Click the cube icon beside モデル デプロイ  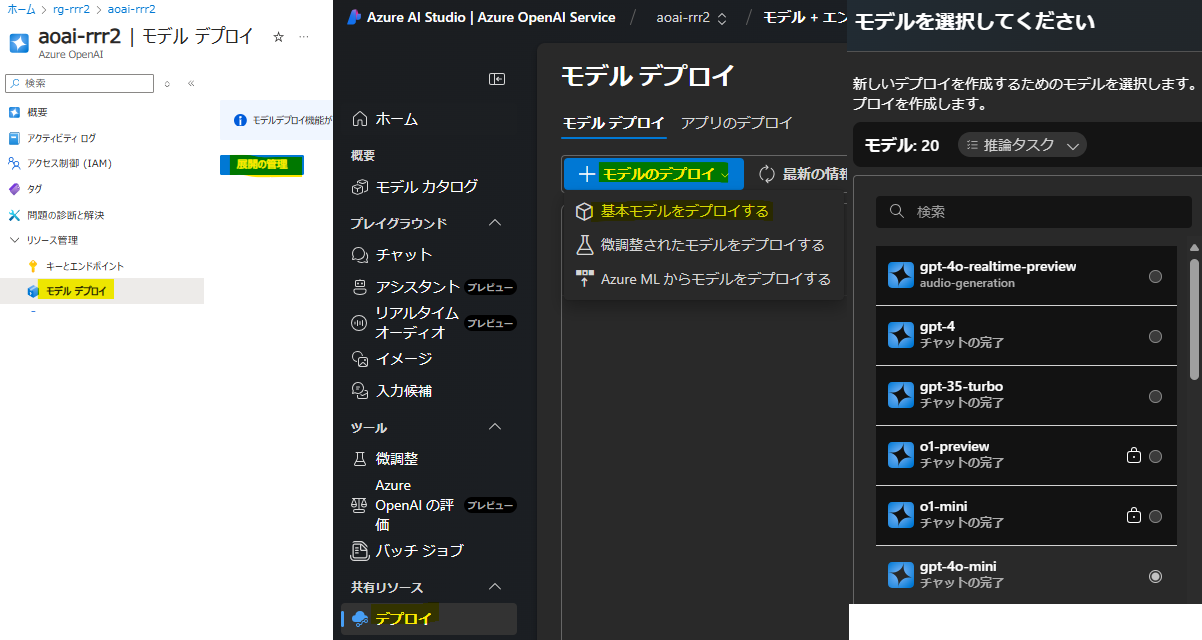pos(33,291)
